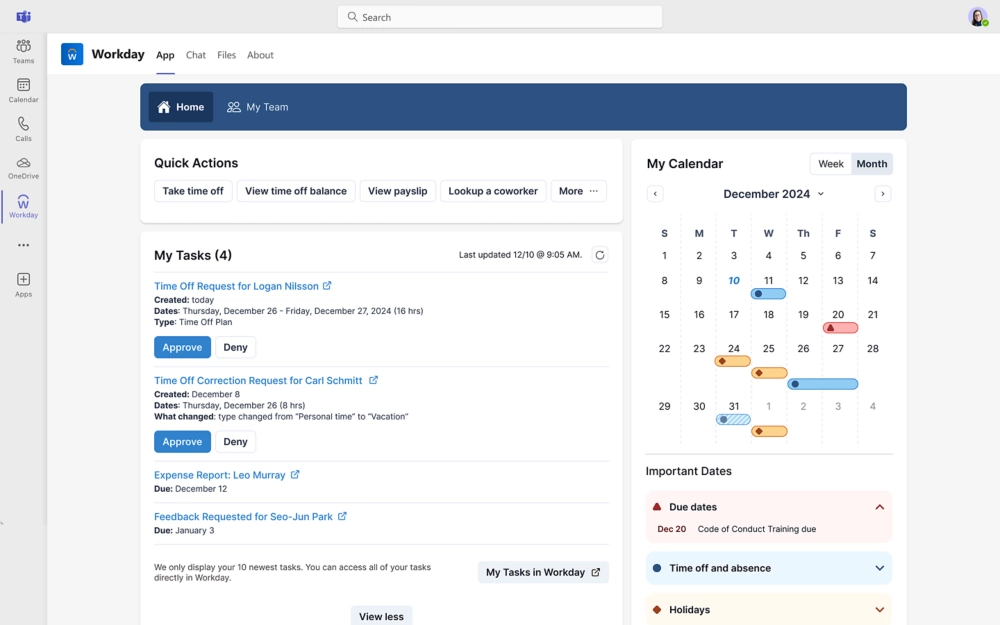Viewport: 1000px width, 625px height.
Task: Switch calendar to Week view
Action: point(830,164)
